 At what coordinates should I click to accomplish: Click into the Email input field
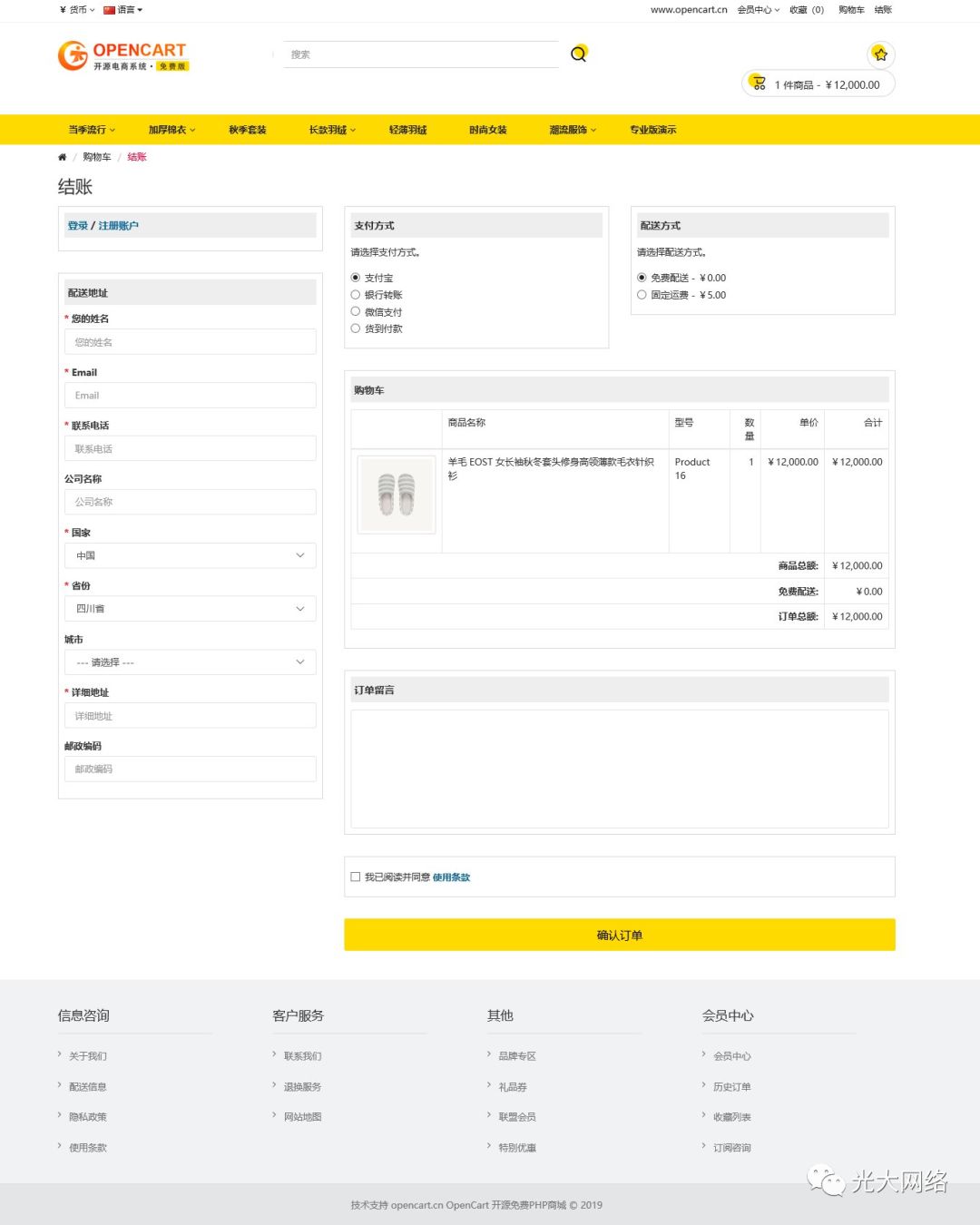(191, 396)
